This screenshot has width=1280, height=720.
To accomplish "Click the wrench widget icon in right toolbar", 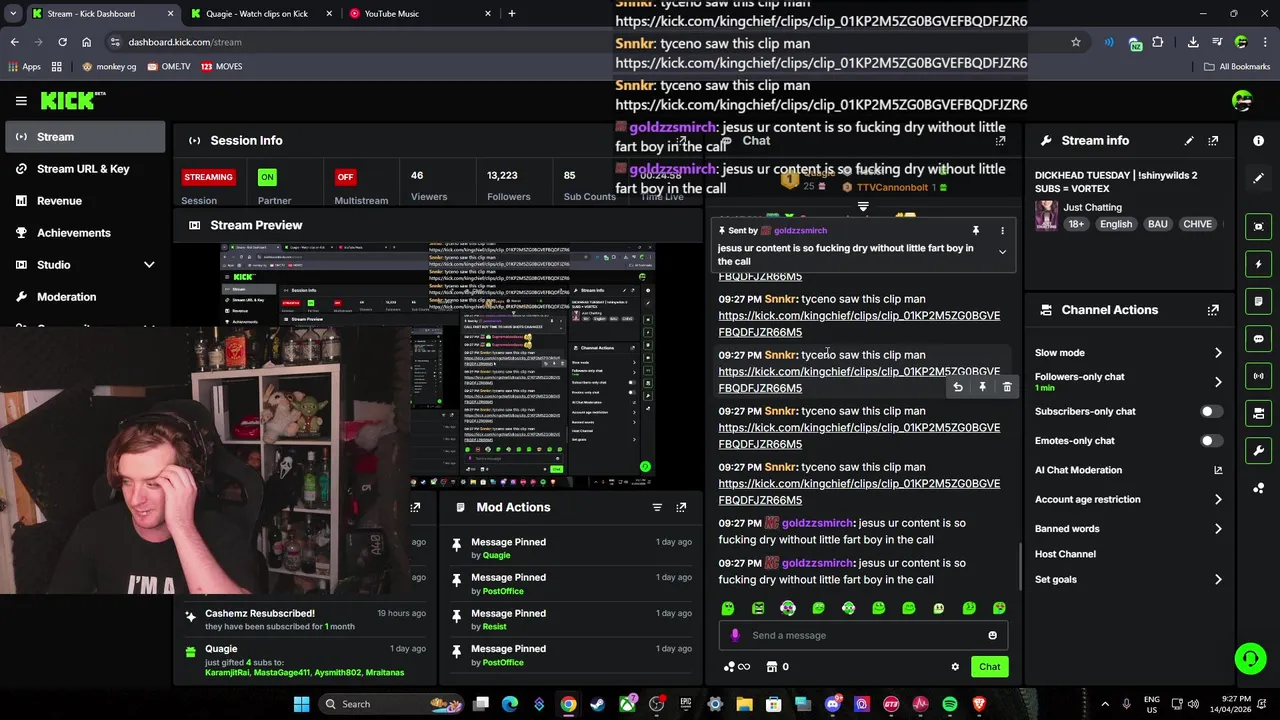I will 1258,451.
